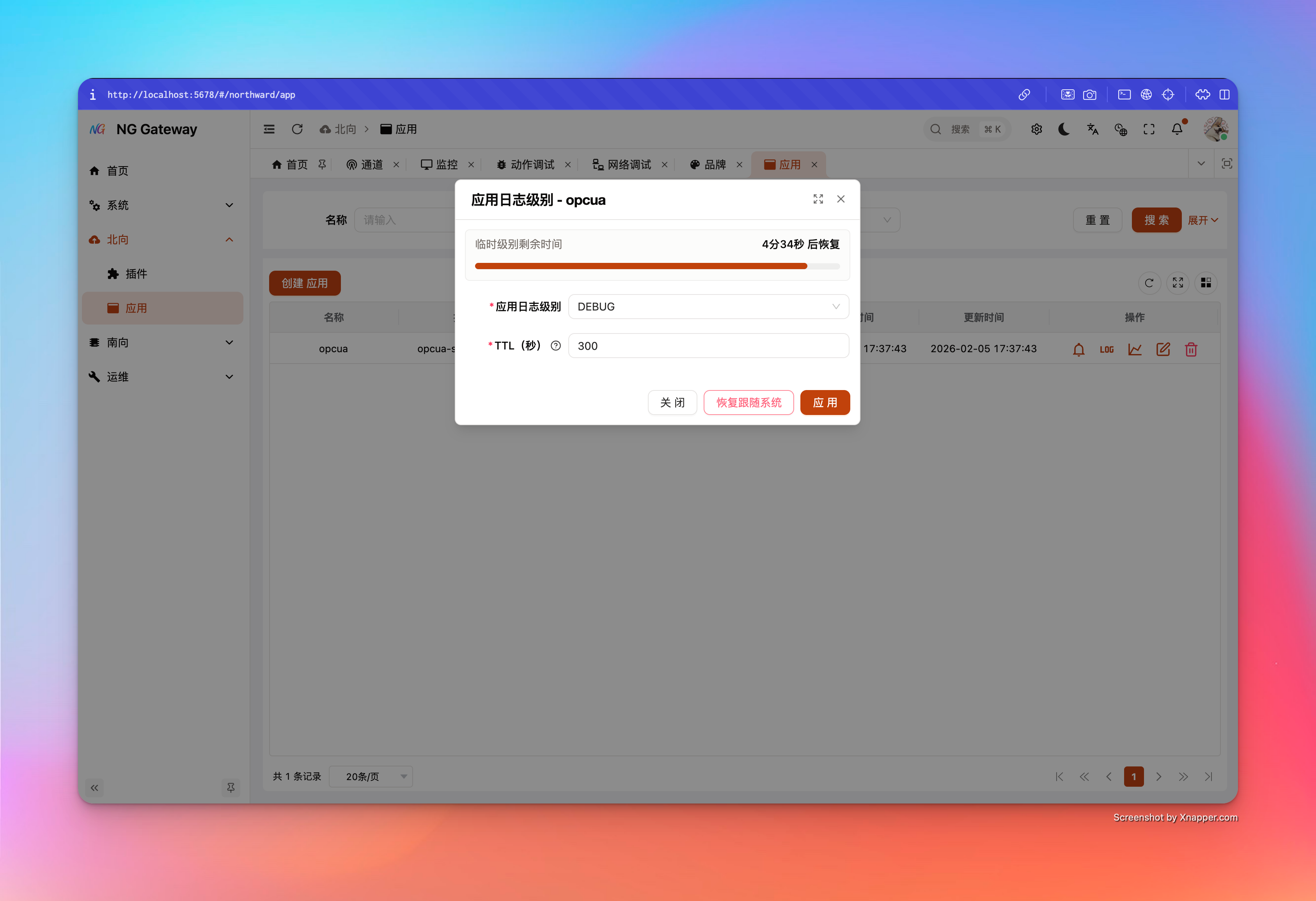1316x901 pixels.
Task: Open the 20条/页 page size dropdown
Action: (x=371, y=777)
